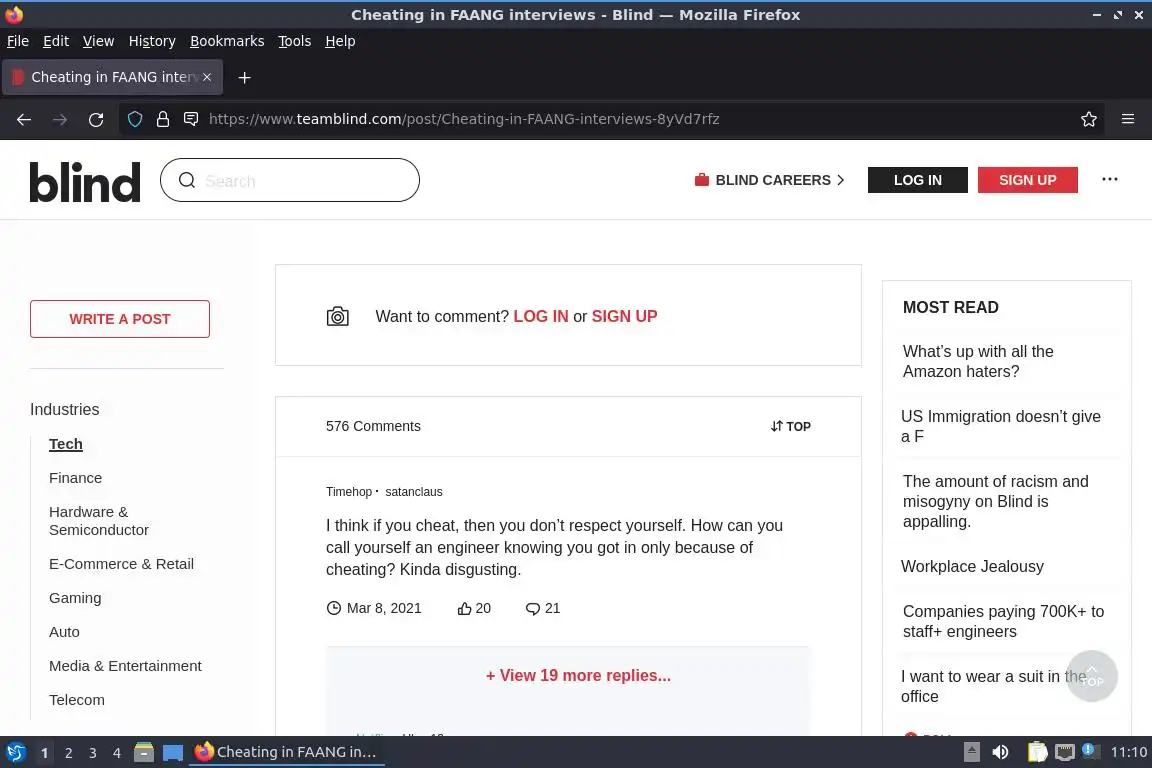Open the History menu
The height and width of the screenshot is (768, 1152).
[152, 41]
